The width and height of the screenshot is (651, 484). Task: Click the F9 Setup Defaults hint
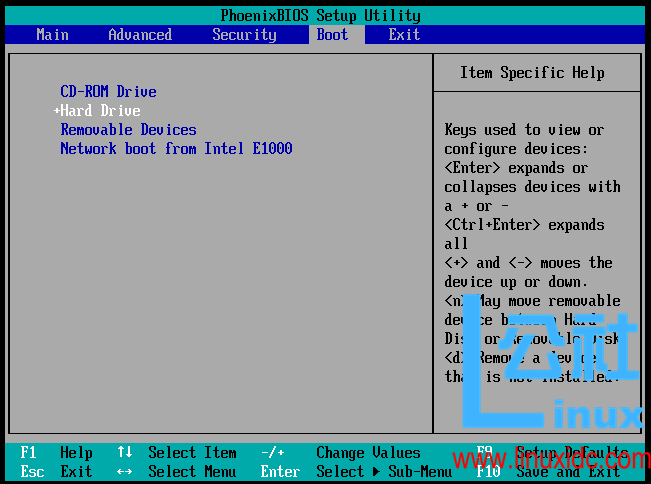pos(552,452)
